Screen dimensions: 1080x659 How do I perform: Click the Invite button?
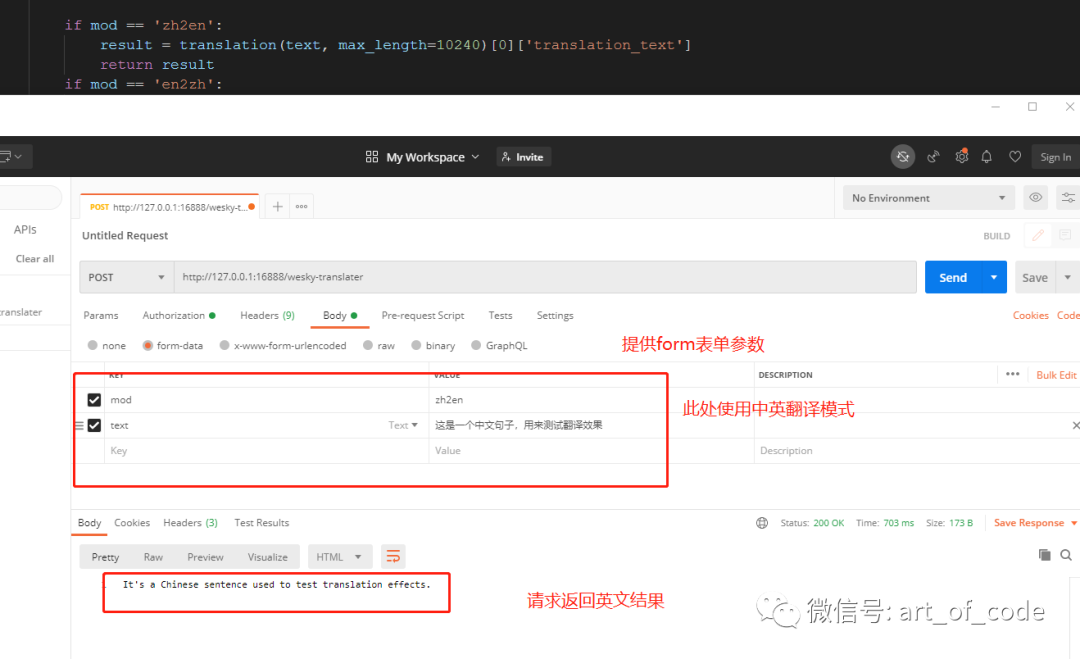[523, 157]
